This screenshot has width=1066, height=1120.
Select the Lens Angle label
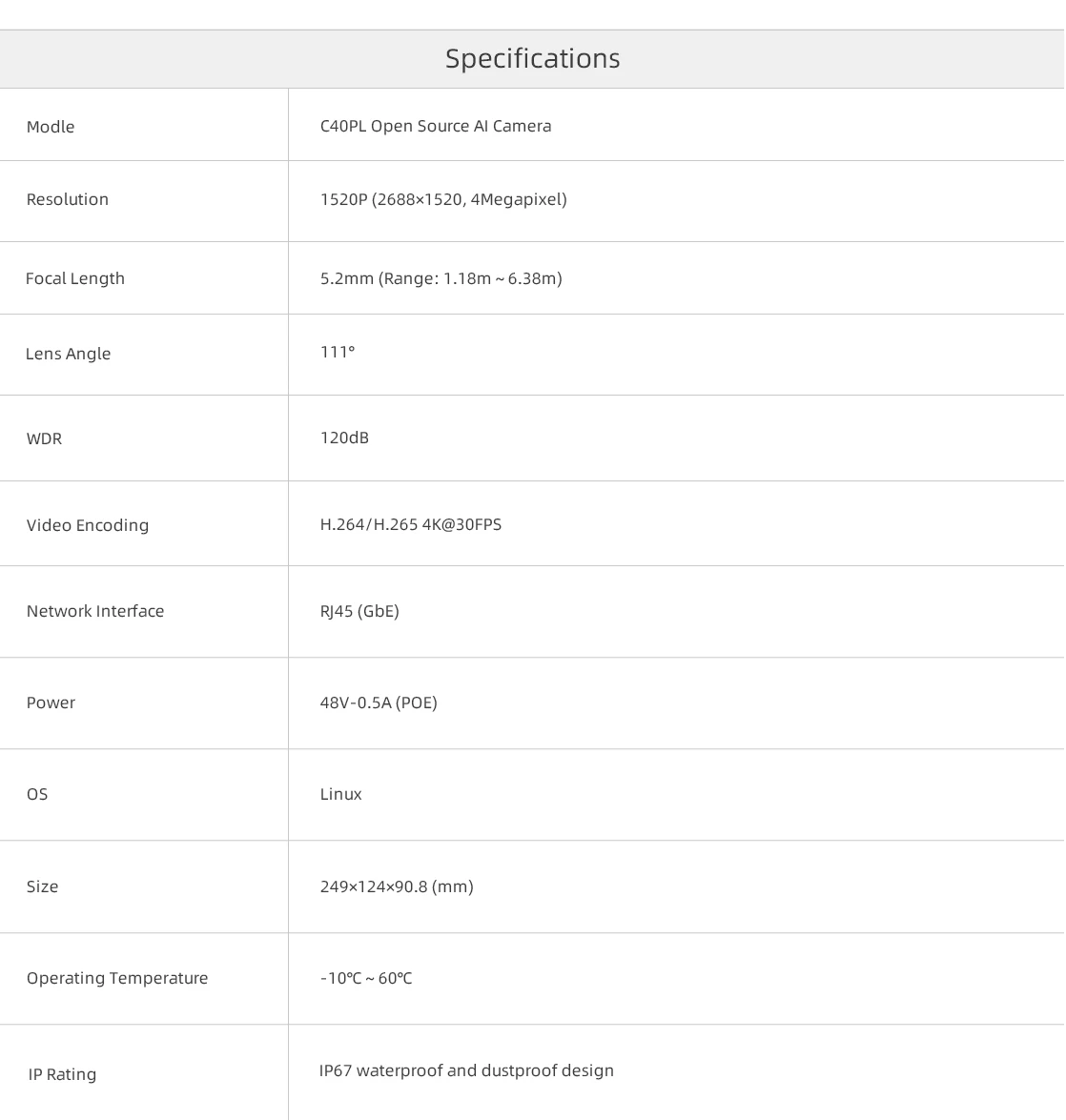point(68,354)
